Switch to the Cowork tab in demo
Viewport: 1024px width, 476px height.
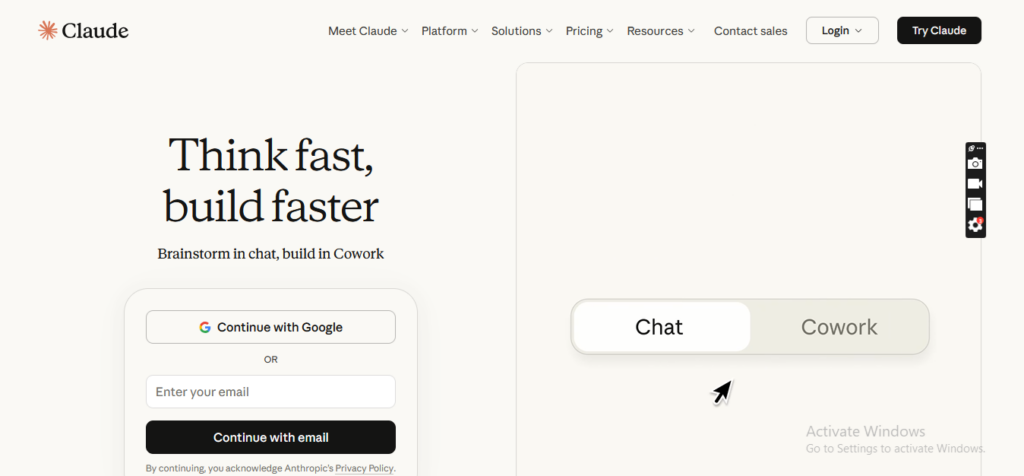tap(839, 326)
